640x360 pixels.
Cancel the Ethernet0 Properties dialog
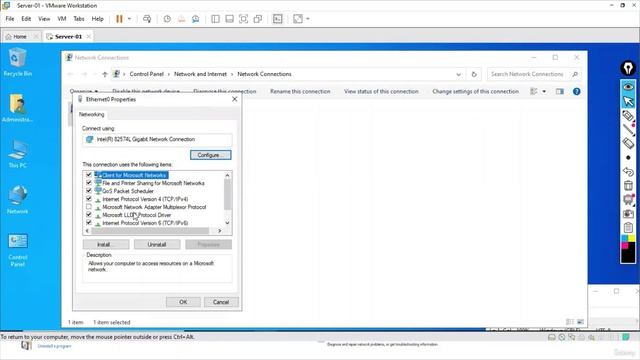tap(221, 302)
